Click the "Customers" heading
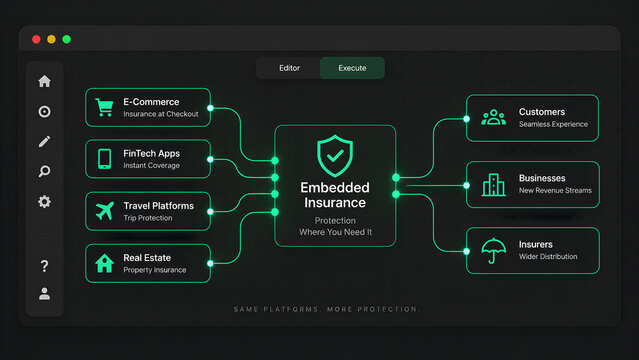Image resolution: width=639 pixels, height=360 pixels. point(542,112)
